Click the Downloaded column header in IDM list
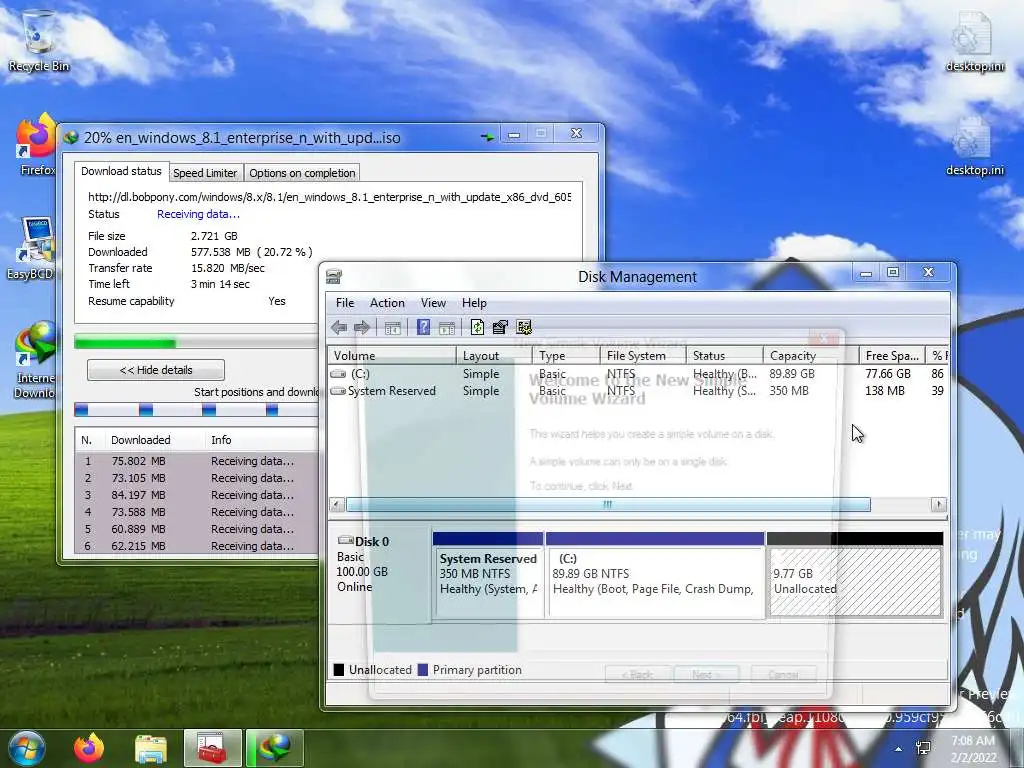Image resolution: width=1024 pixels, height=768 pixels. click(154, 440)
